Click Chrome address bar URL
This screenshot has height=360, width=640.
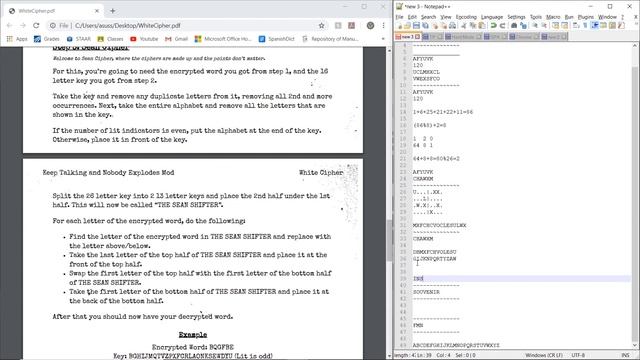(127, 25)
